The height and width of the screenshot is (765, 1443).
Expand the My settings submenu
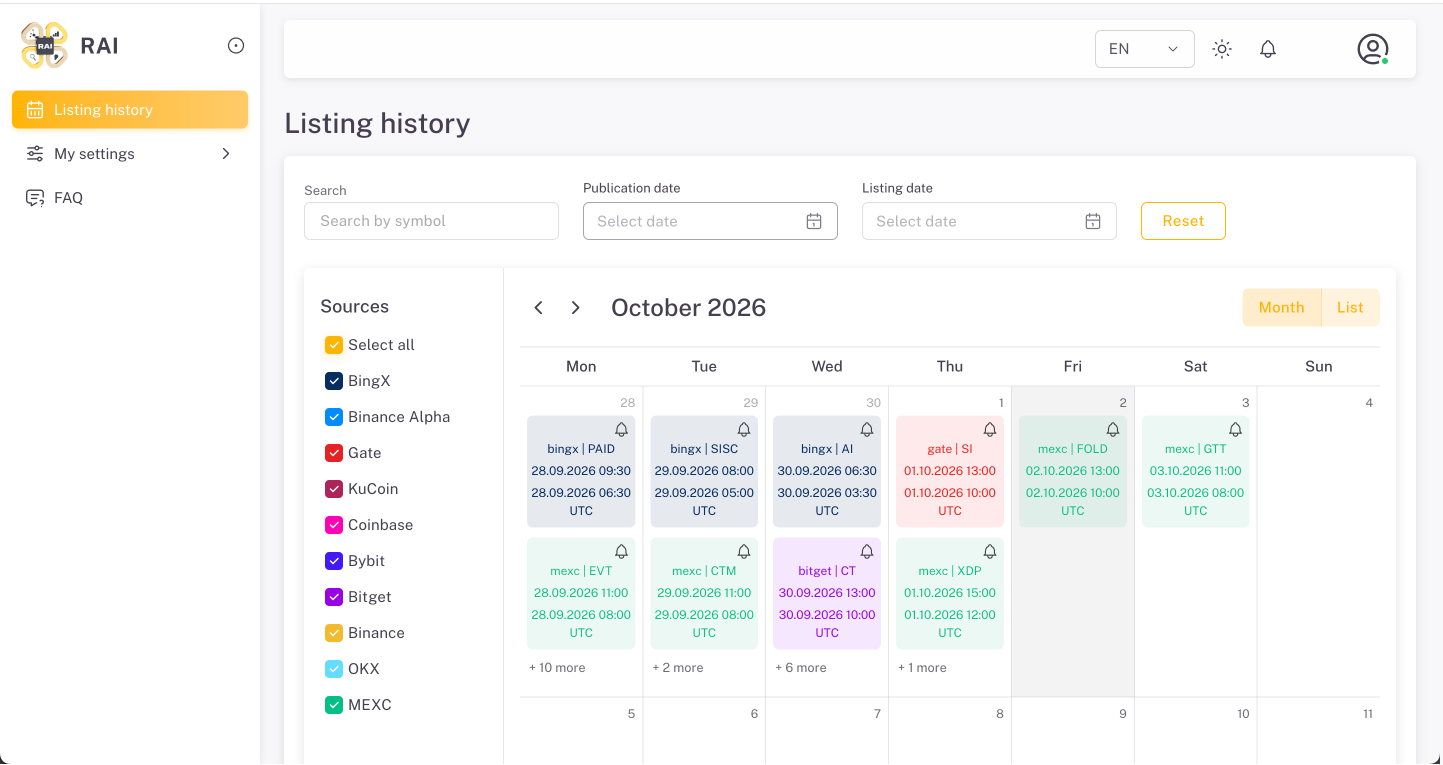tap(130, 154)
